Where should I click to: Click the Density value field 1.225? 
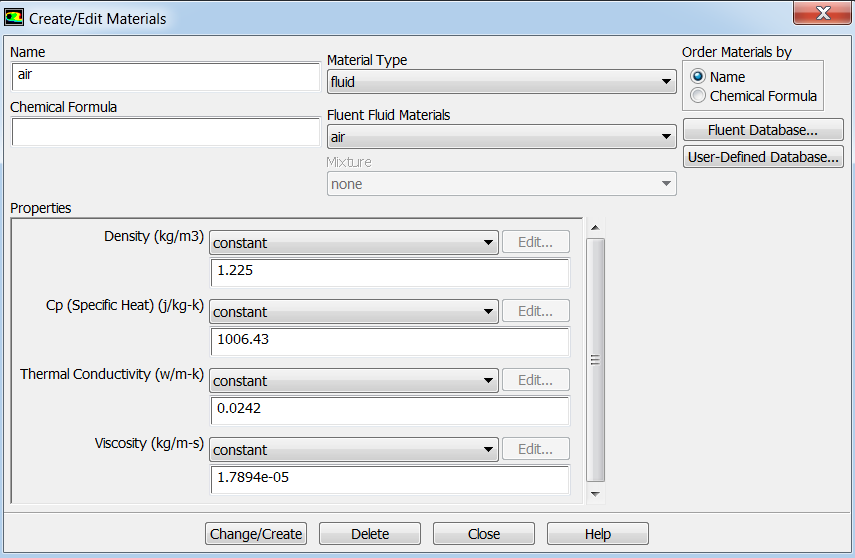(x=390, y=273)
